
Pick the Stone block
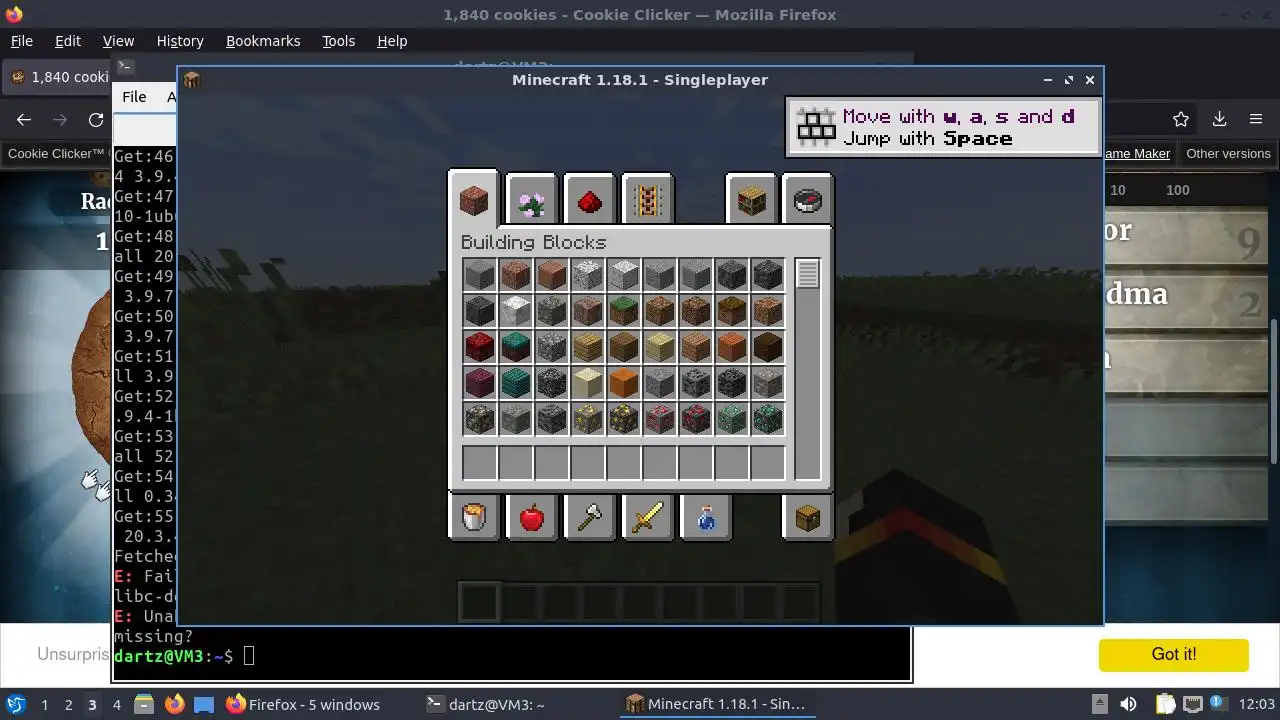tap(479, 275)
